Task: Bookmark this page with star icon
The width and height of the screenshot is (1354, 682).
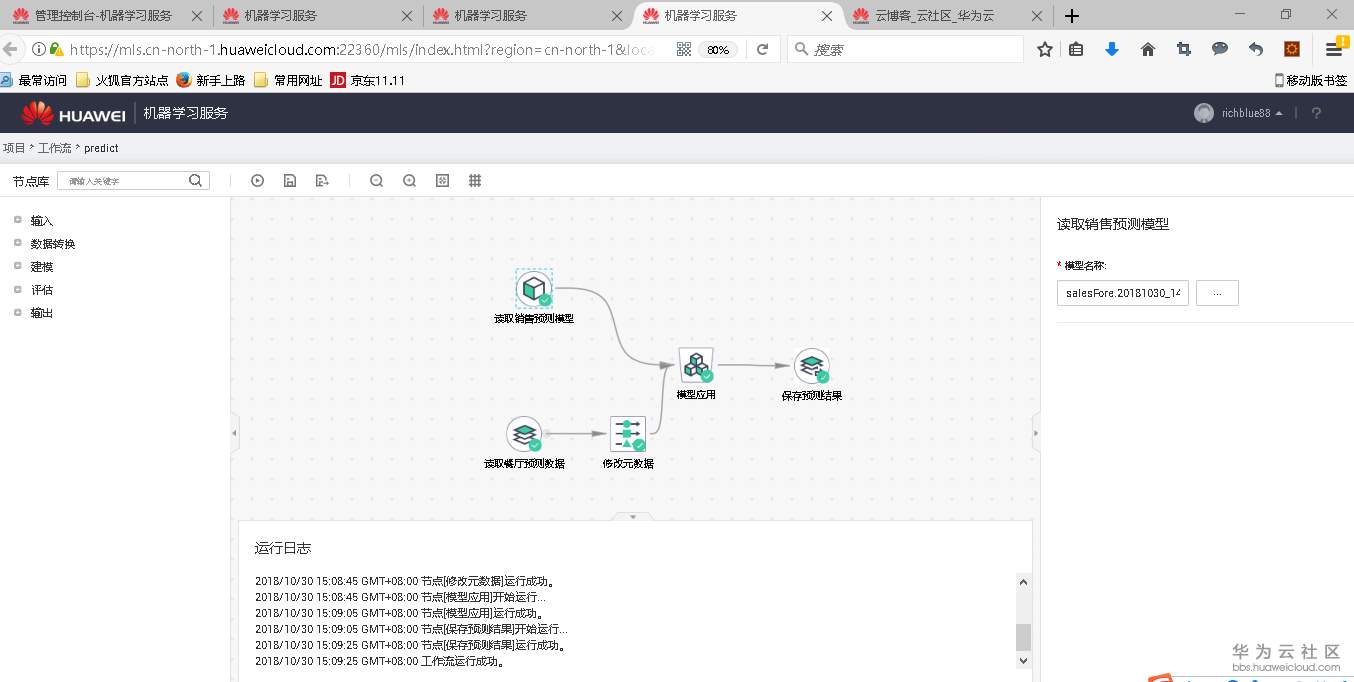Action: (x=1045, y=49)
